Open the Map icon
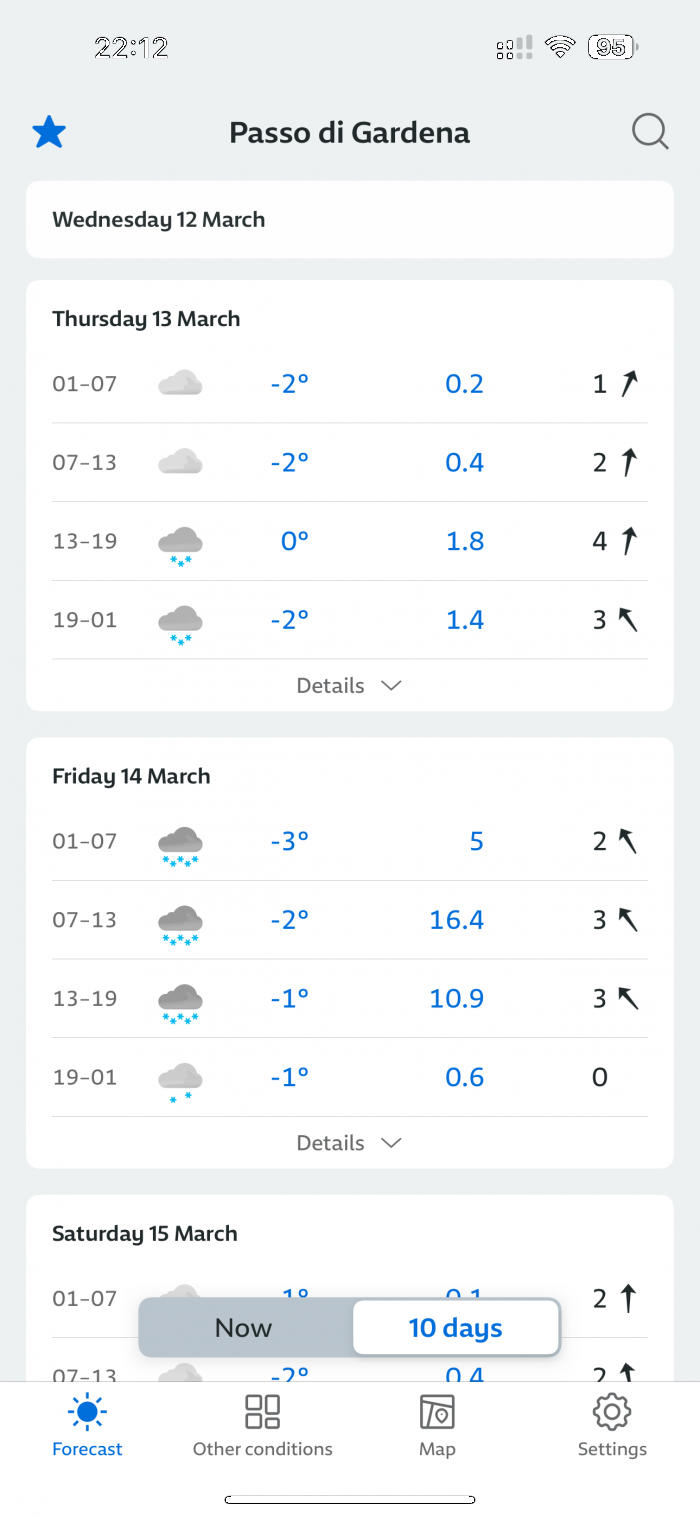The height and width of the screenshot is (1517, 700). coord(437,1412)
